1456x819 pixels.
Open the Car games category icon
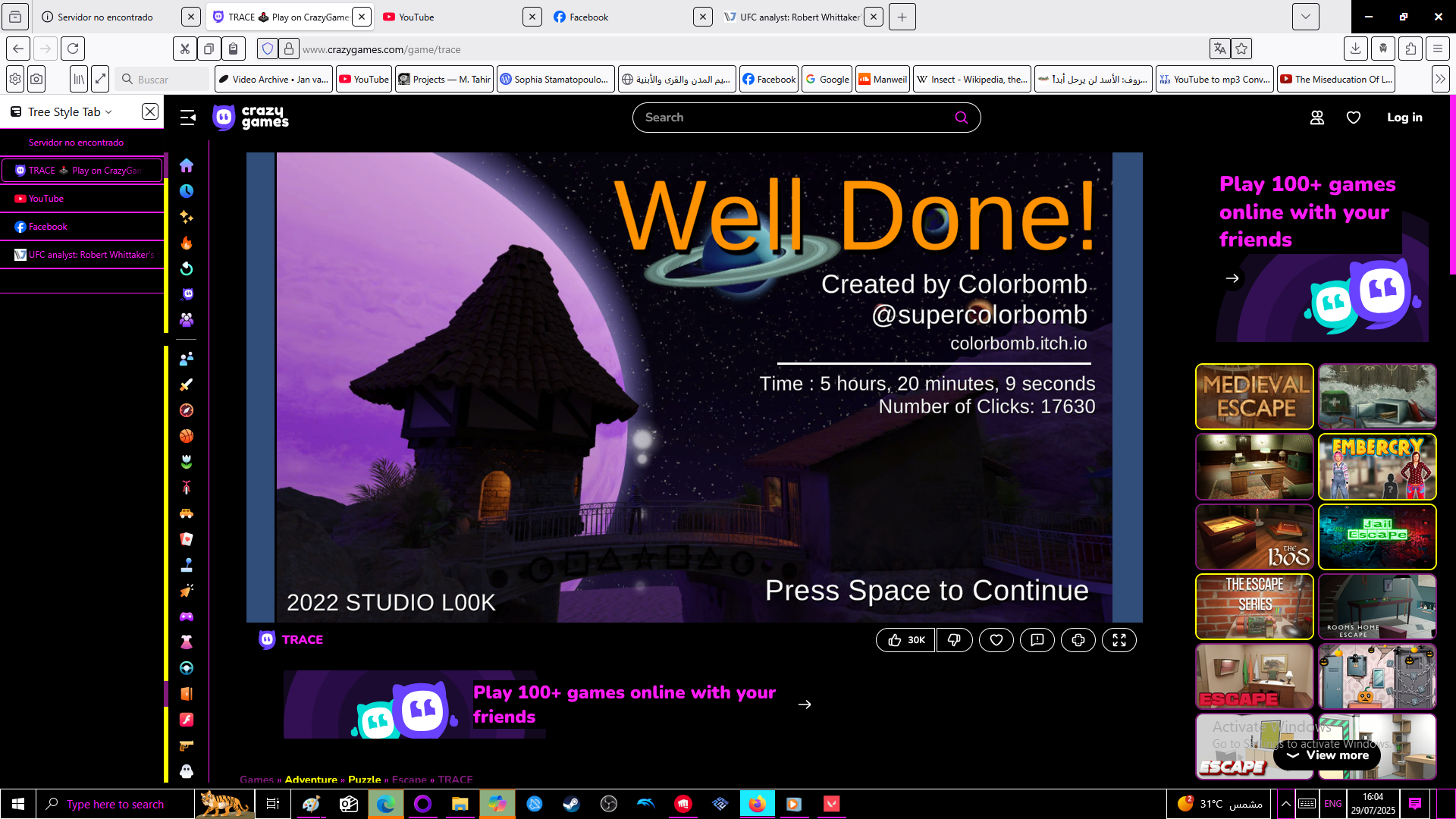coord(187,513)
